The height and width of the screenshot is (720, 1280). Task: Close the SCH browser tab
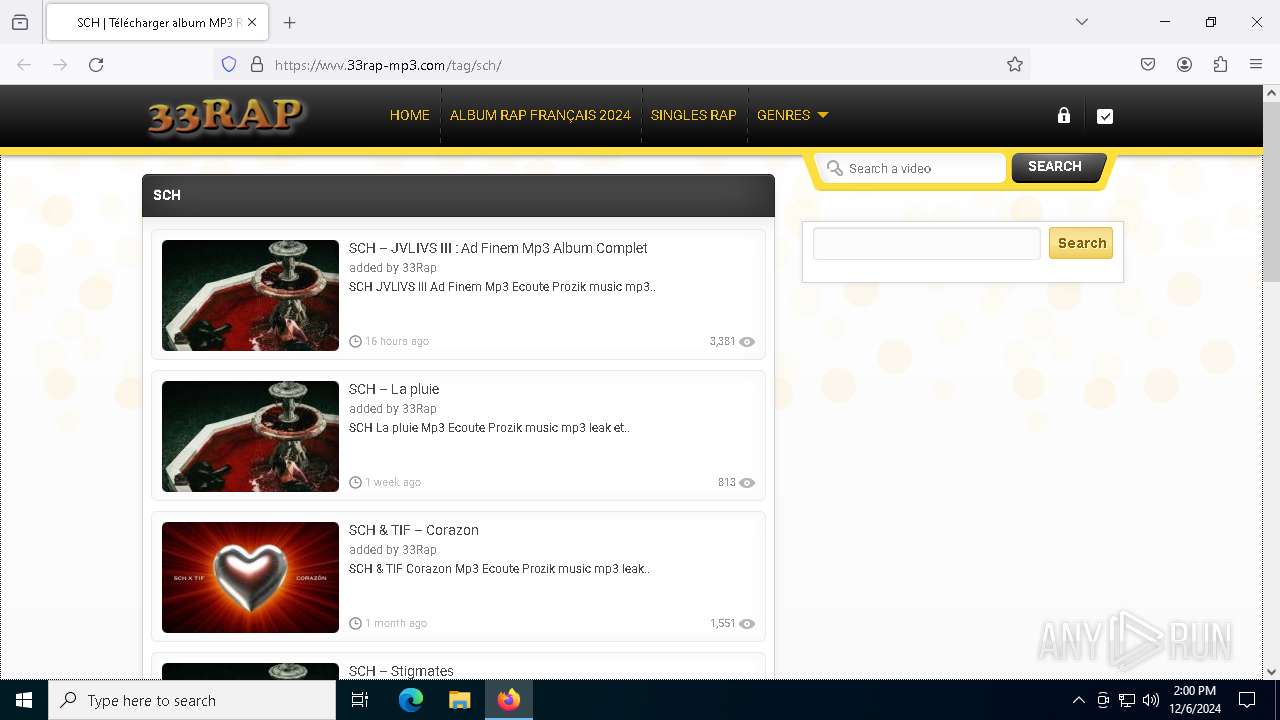[252, 22]
